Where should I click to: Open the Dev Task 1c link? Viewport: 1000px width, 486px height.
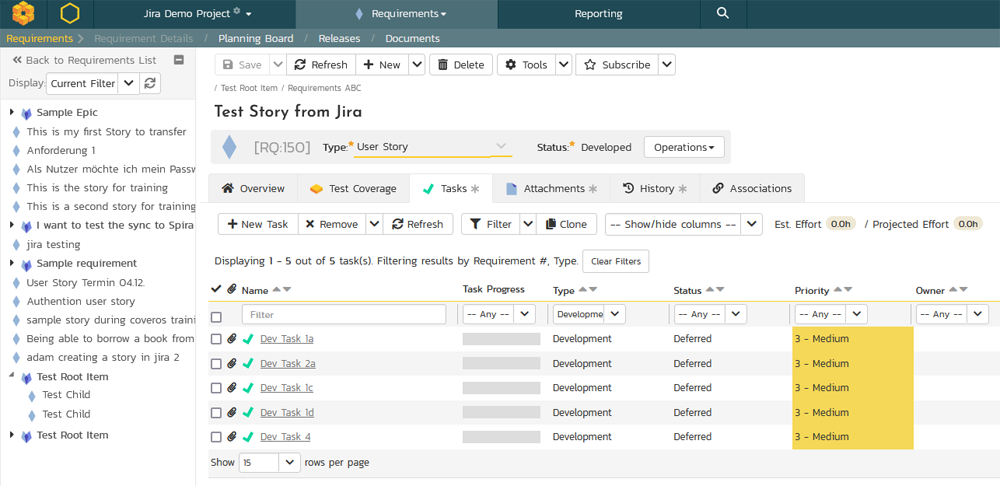(x=286, y=388)
